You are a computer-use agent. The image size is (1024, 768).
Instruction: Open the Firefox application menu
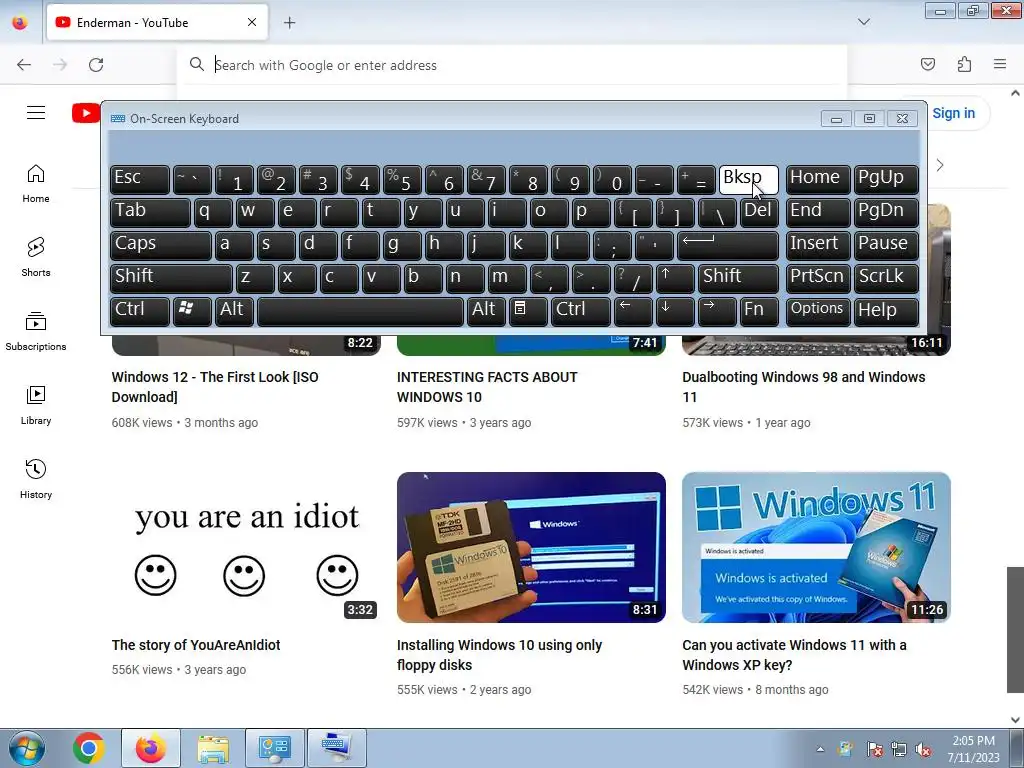pos(1000,64)
